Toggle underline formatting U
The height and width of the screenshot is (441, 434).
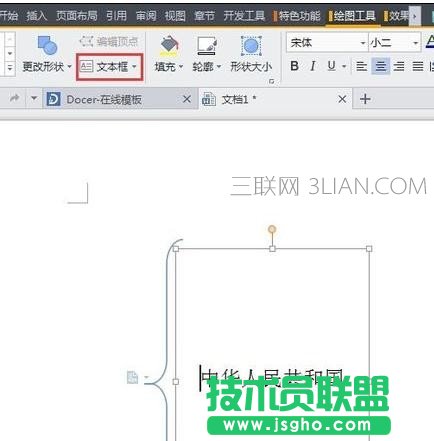click(x=331, y=66)
